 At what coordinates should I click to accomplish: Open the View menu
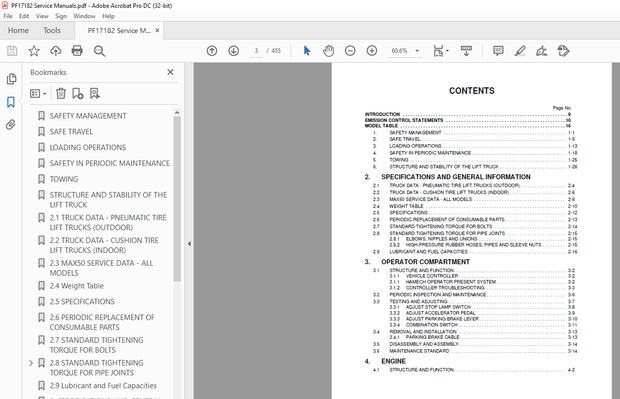[x=42, y=16]
